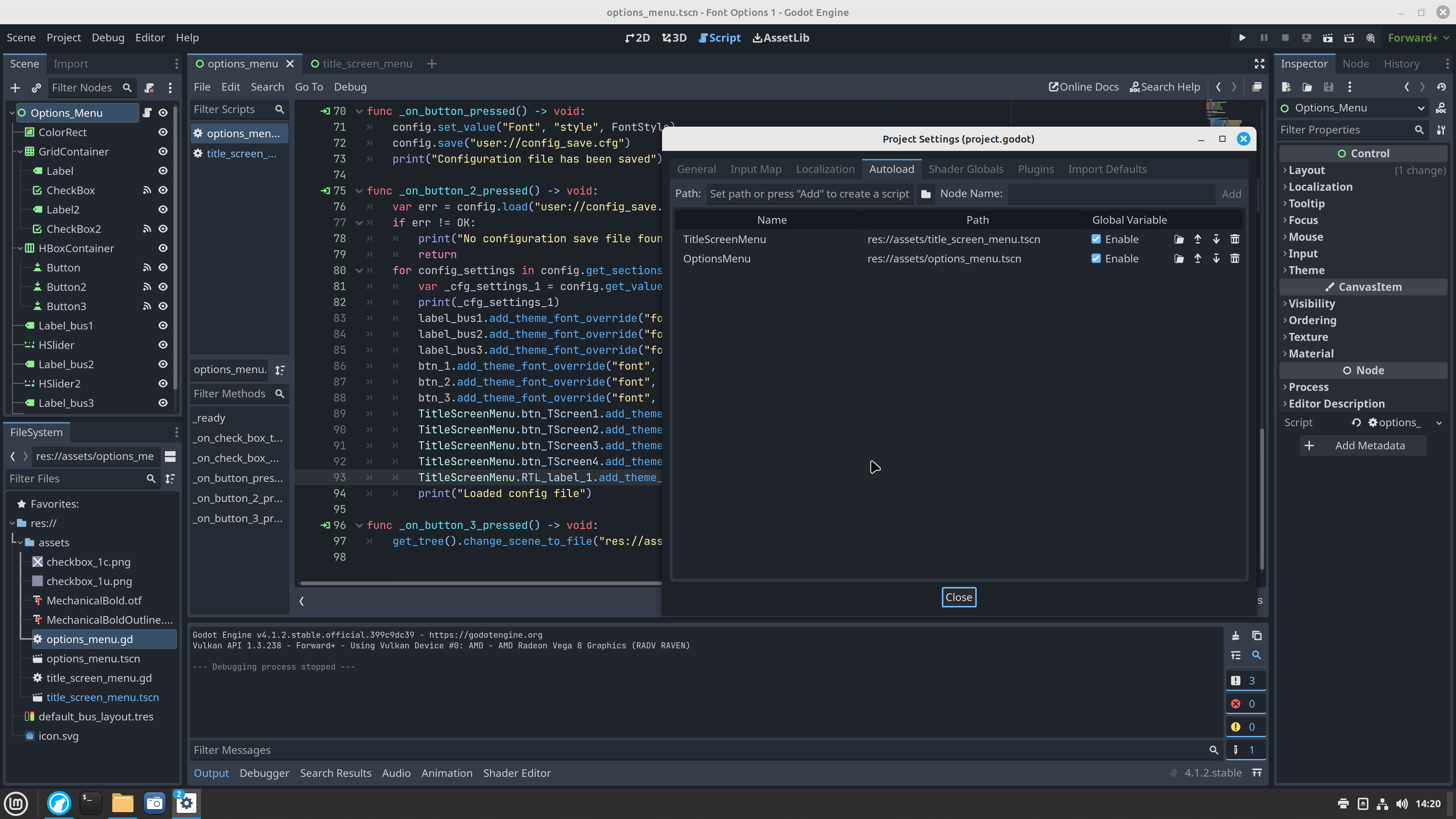
Task: Run the project with the play icon
Action: (1242, 38)
